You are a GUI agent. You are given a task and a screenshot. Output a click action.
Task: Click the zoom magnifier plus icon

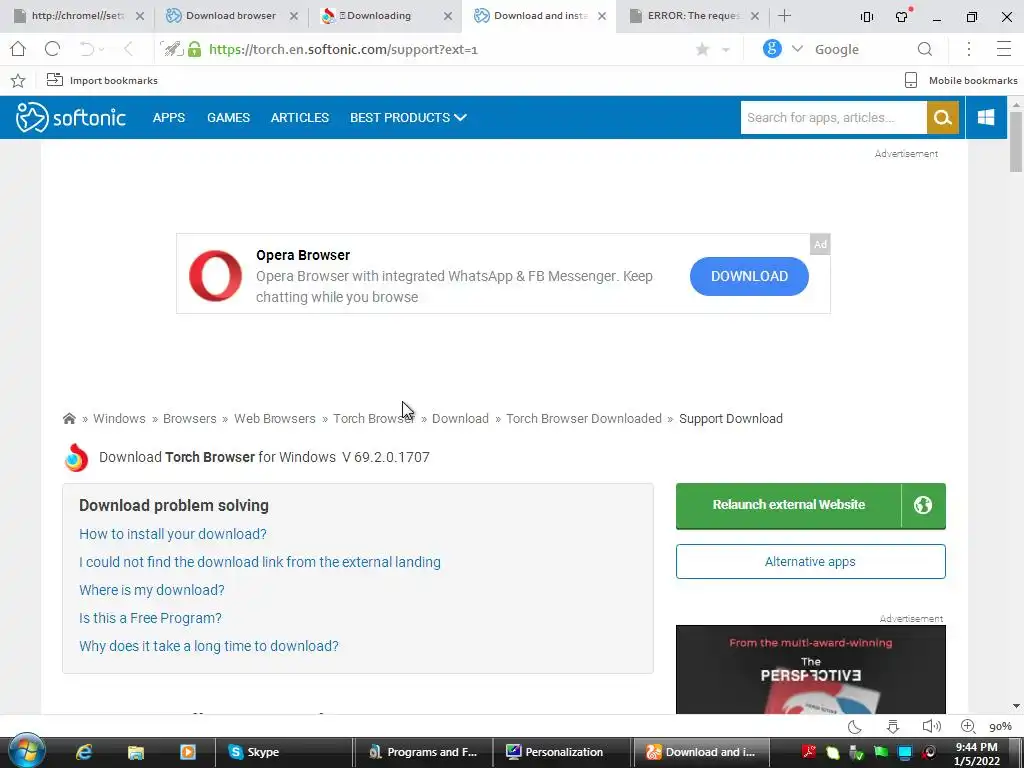pyautogui.click(x=968, y=726)
